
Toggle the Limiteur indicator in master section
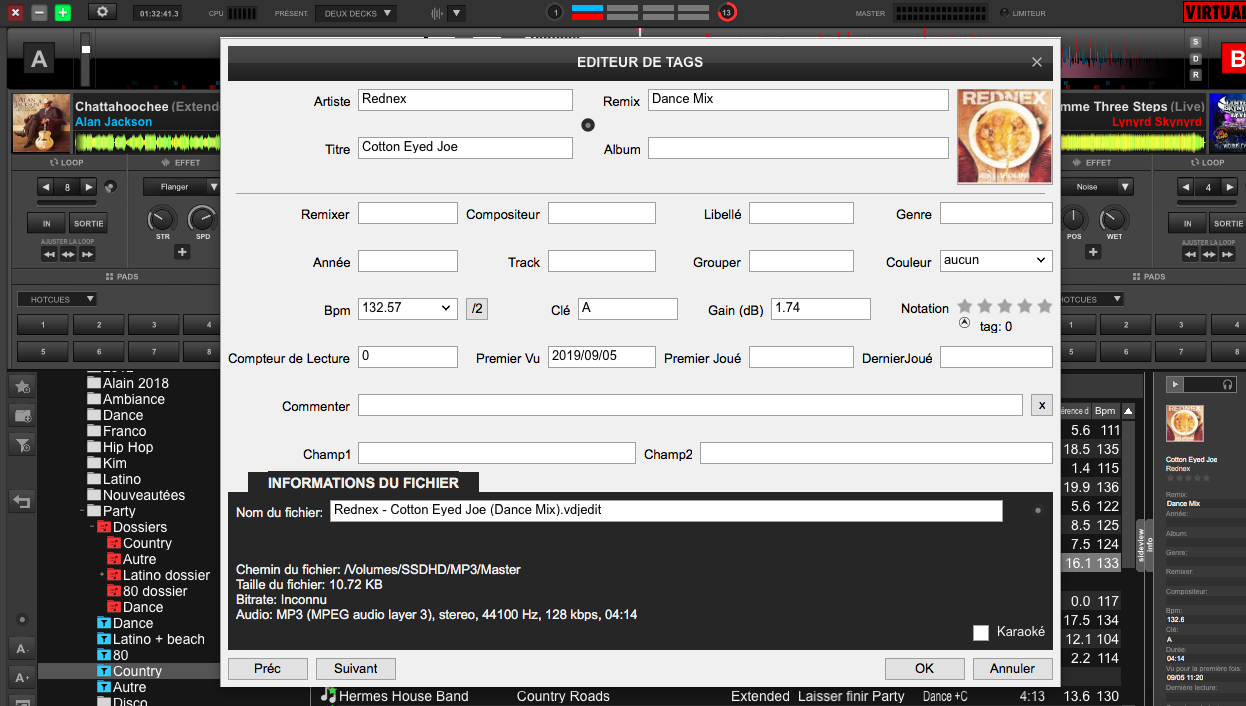1004,13
